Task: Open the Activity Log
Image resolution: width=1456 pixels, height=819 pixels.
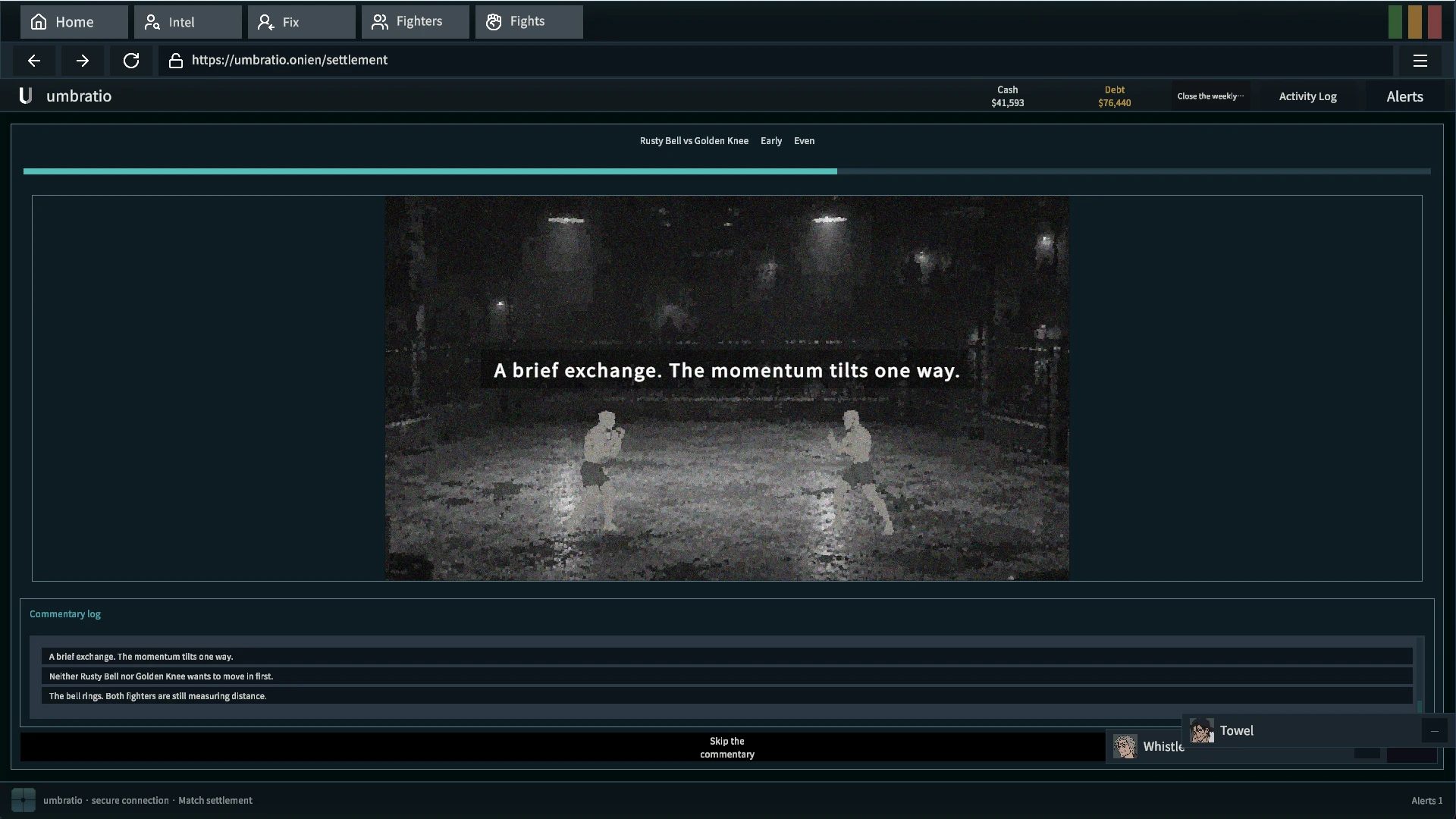Action: pyautogui.click(x=1308, y=96)
